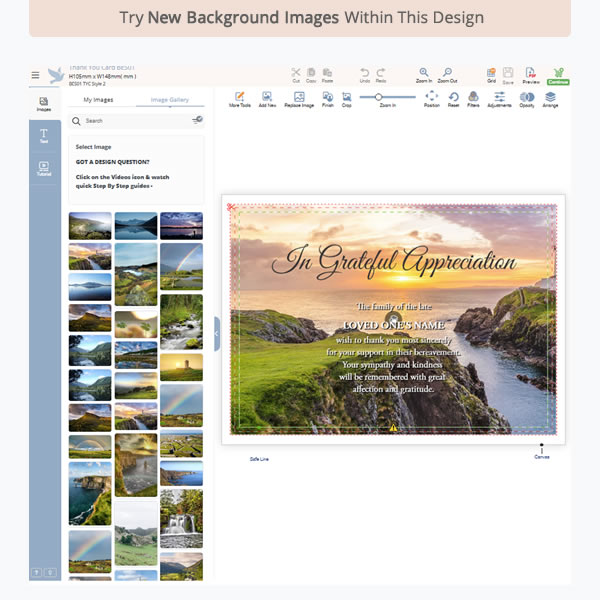
Task: Open the PDF Preview
Action: click(x=531, y=74)
